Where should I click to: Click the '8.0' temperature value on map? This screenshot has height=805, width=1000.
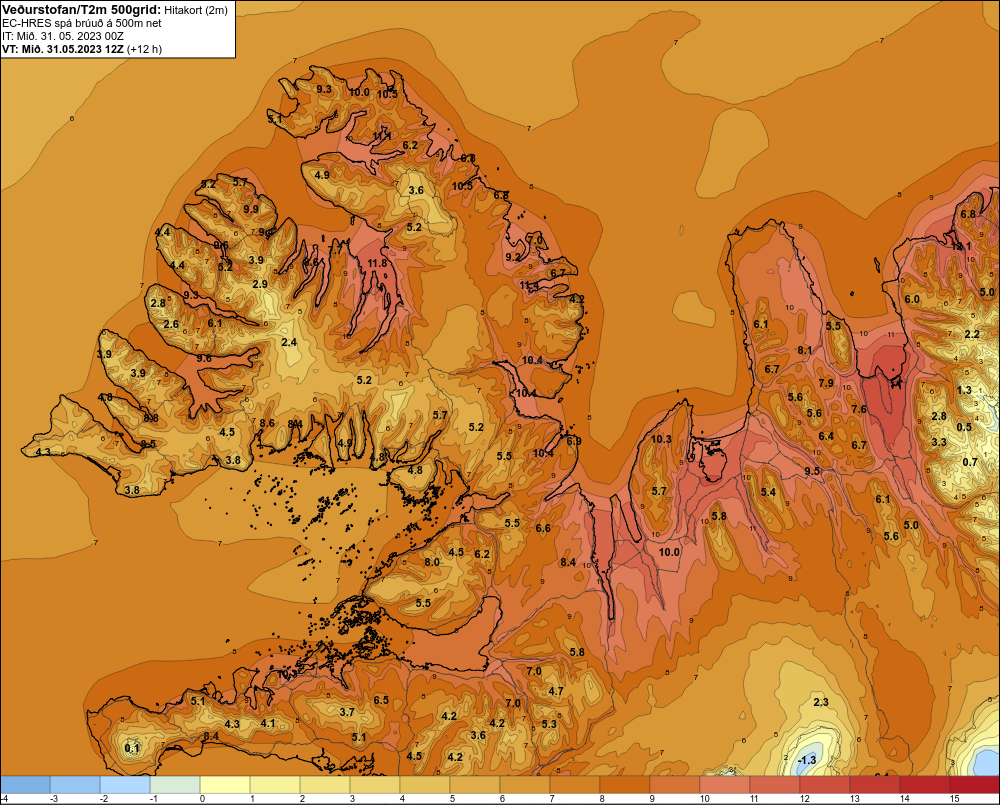point(432,562)
